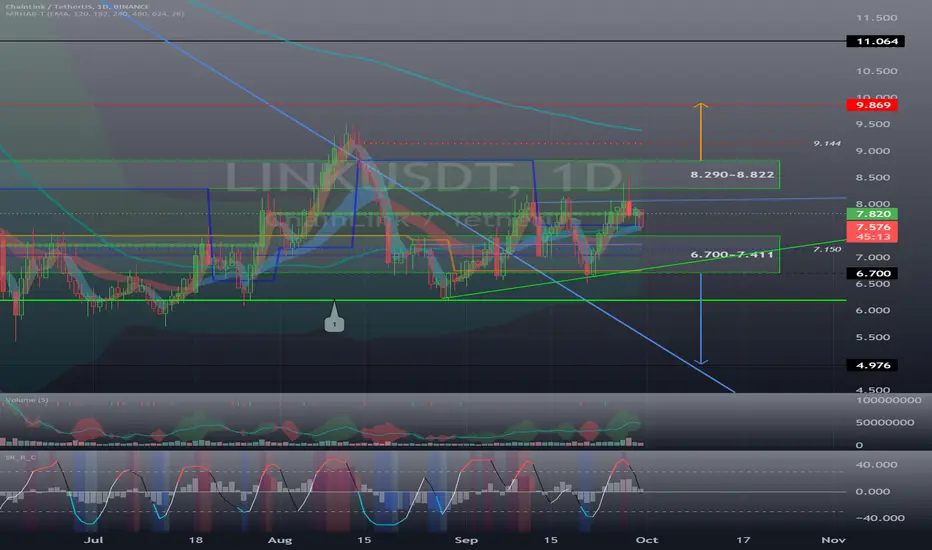Click the 6.500 price axis value

tap(873, 284)
